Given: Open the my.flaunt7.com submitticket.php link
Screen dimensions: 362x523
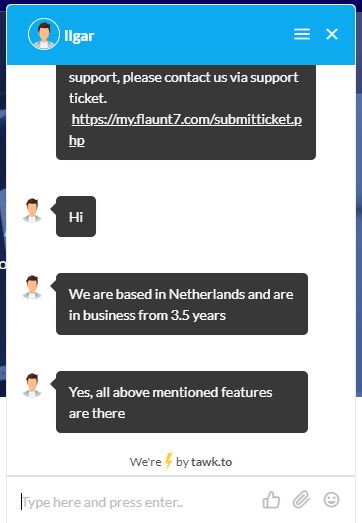Looking at the screenshot, I should tap(186, 130).
